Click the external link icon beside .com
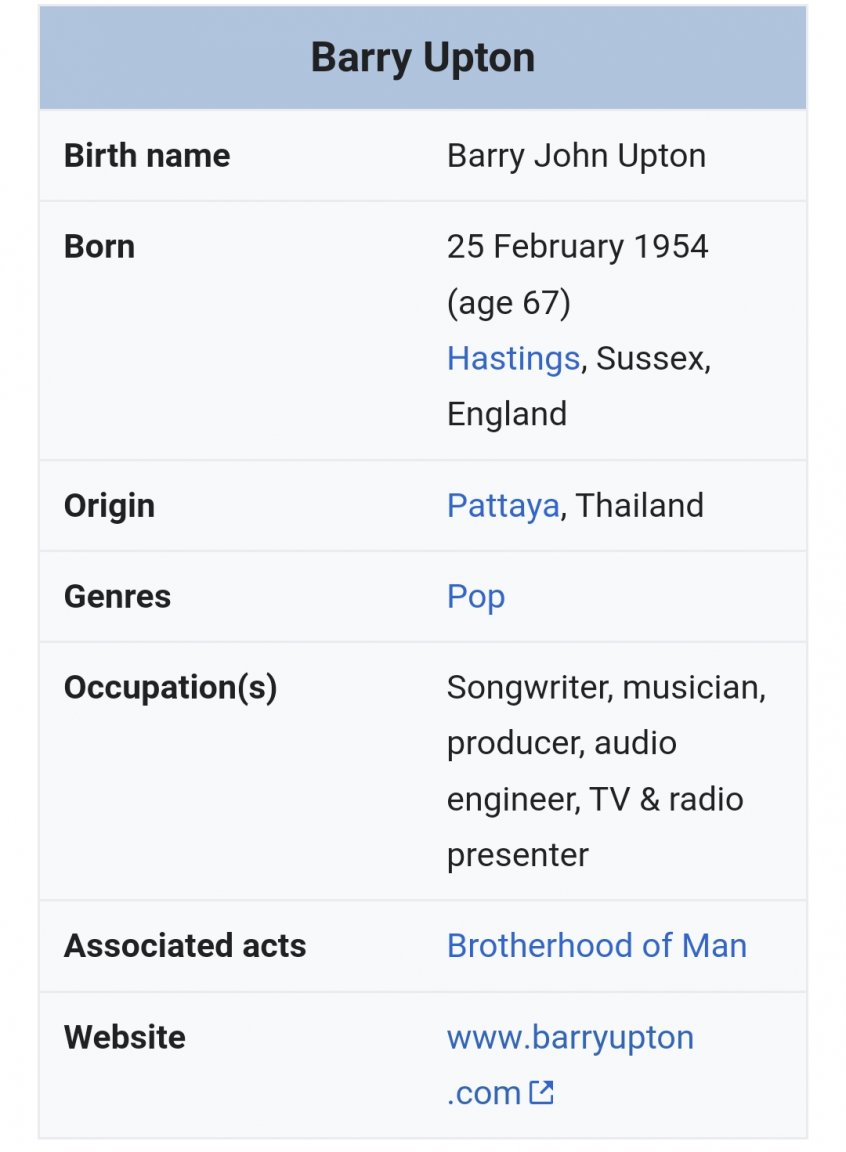Screen dimensions: 846x1152 541,1092
